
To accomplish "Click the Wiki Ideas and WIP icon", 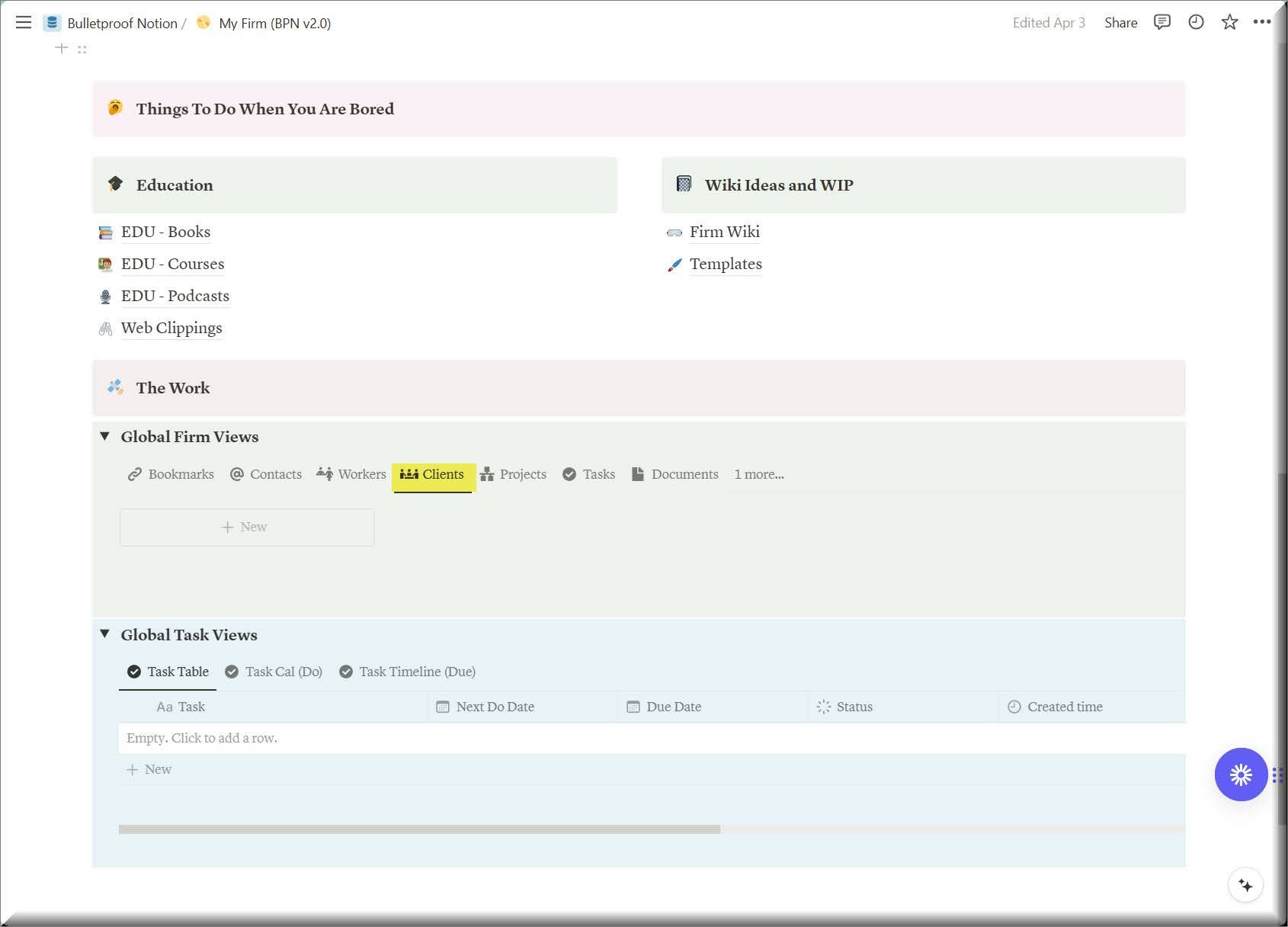I will 684,184.
